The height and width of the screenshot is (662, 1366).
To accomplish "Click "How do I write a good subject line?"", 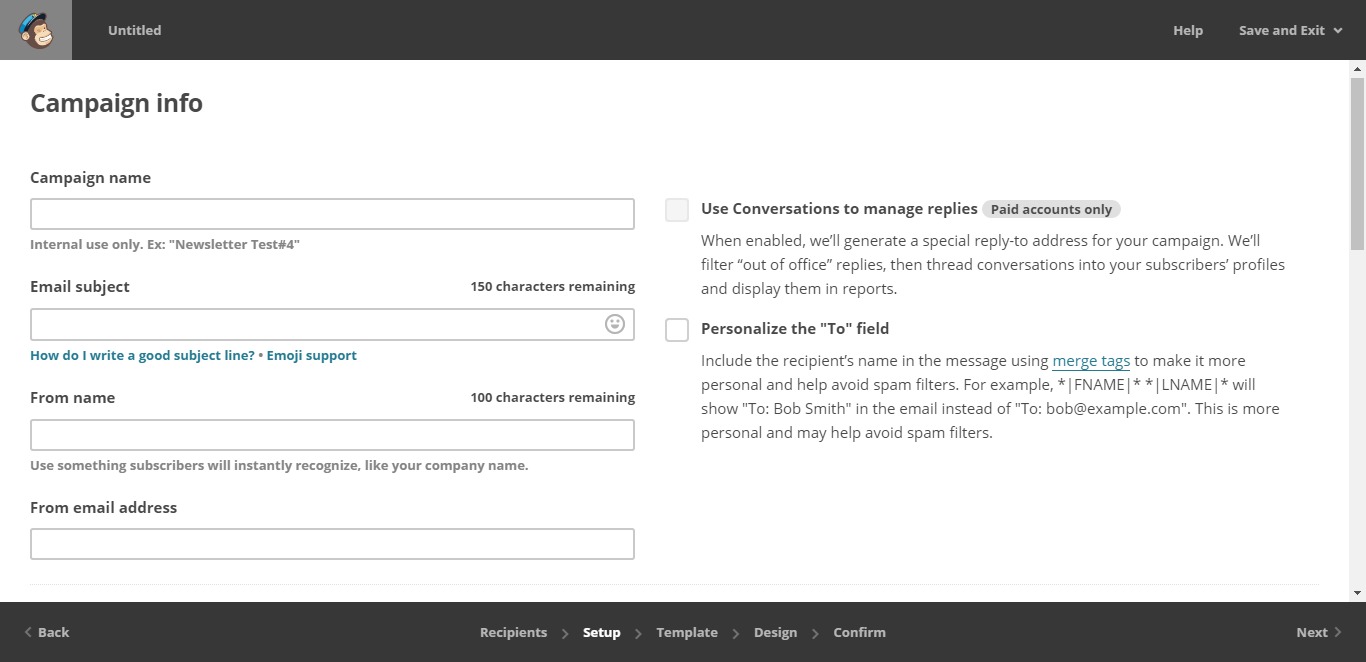I will click(141, 355).
